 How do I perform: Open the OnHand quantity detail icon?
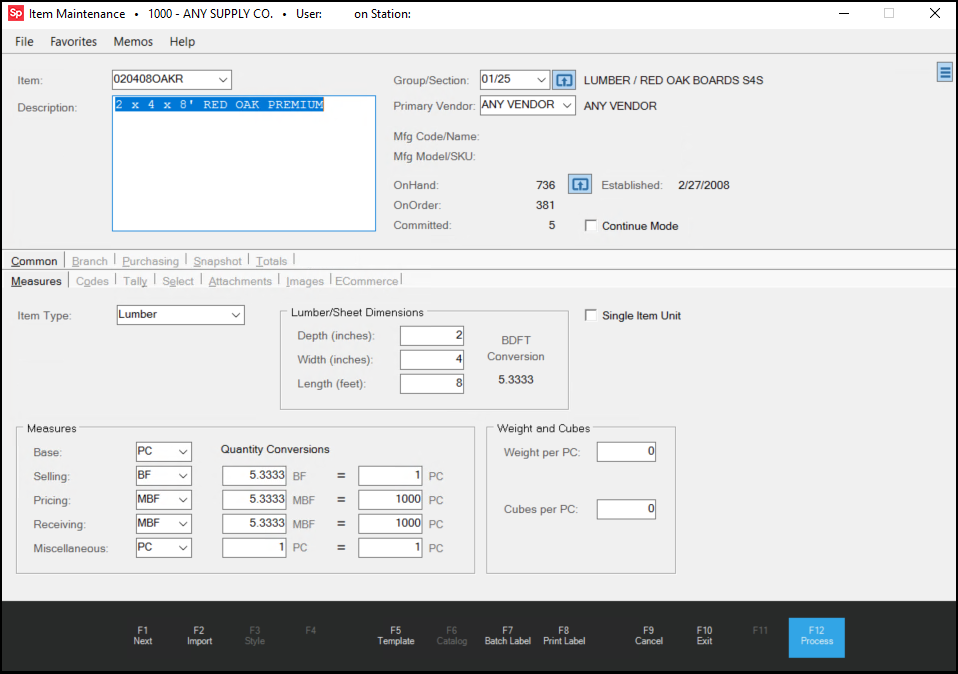pyautogui.click(x=580, y=184)
